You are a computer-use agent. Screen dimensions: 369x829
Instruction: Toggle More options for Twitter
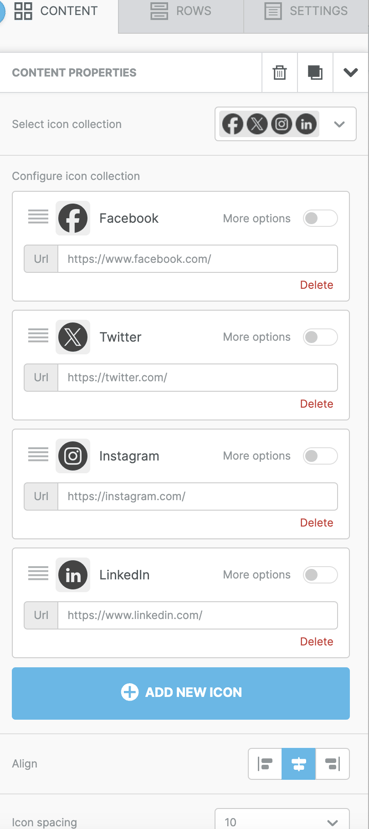[x=320, y=337]
